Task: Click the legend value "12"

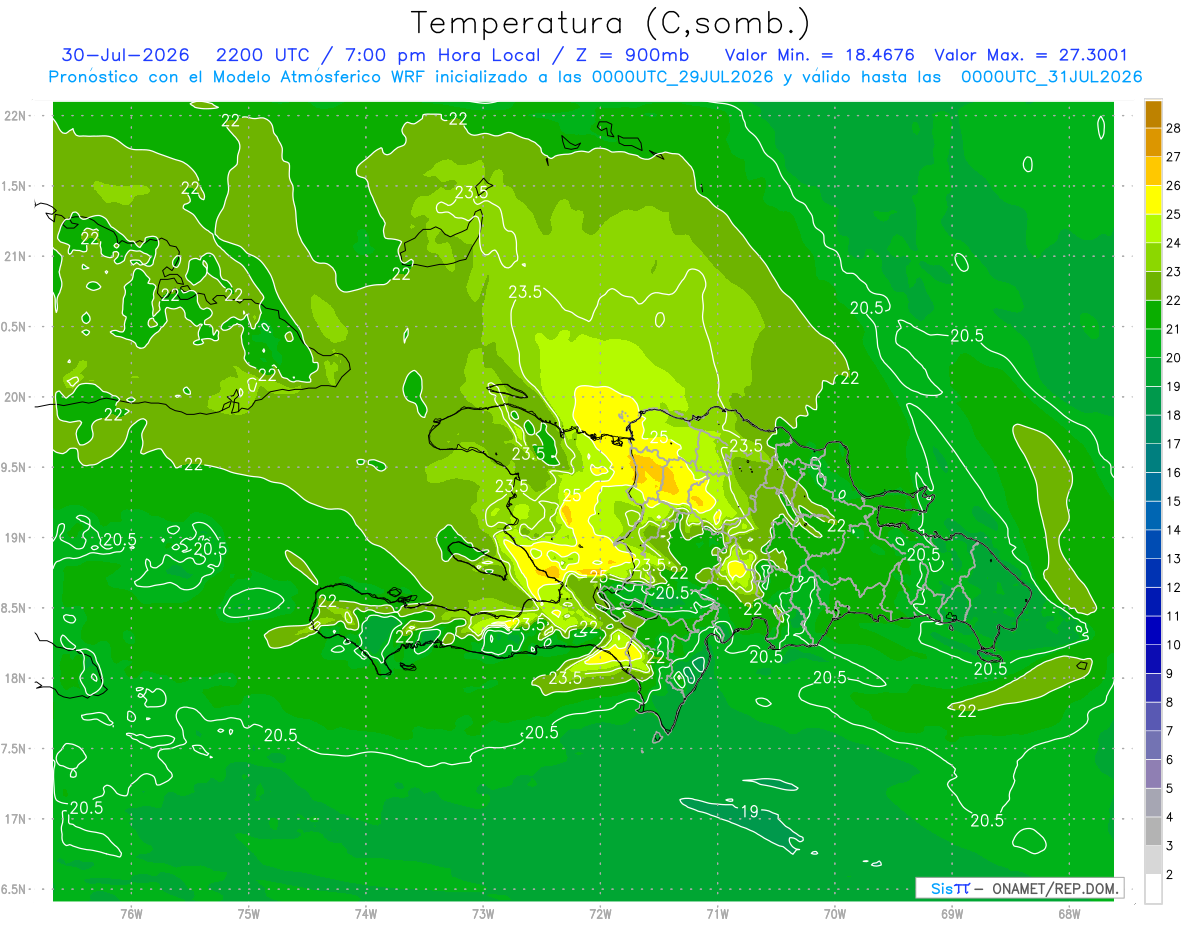Action: pyautogui.click(x=1173, y=587)
